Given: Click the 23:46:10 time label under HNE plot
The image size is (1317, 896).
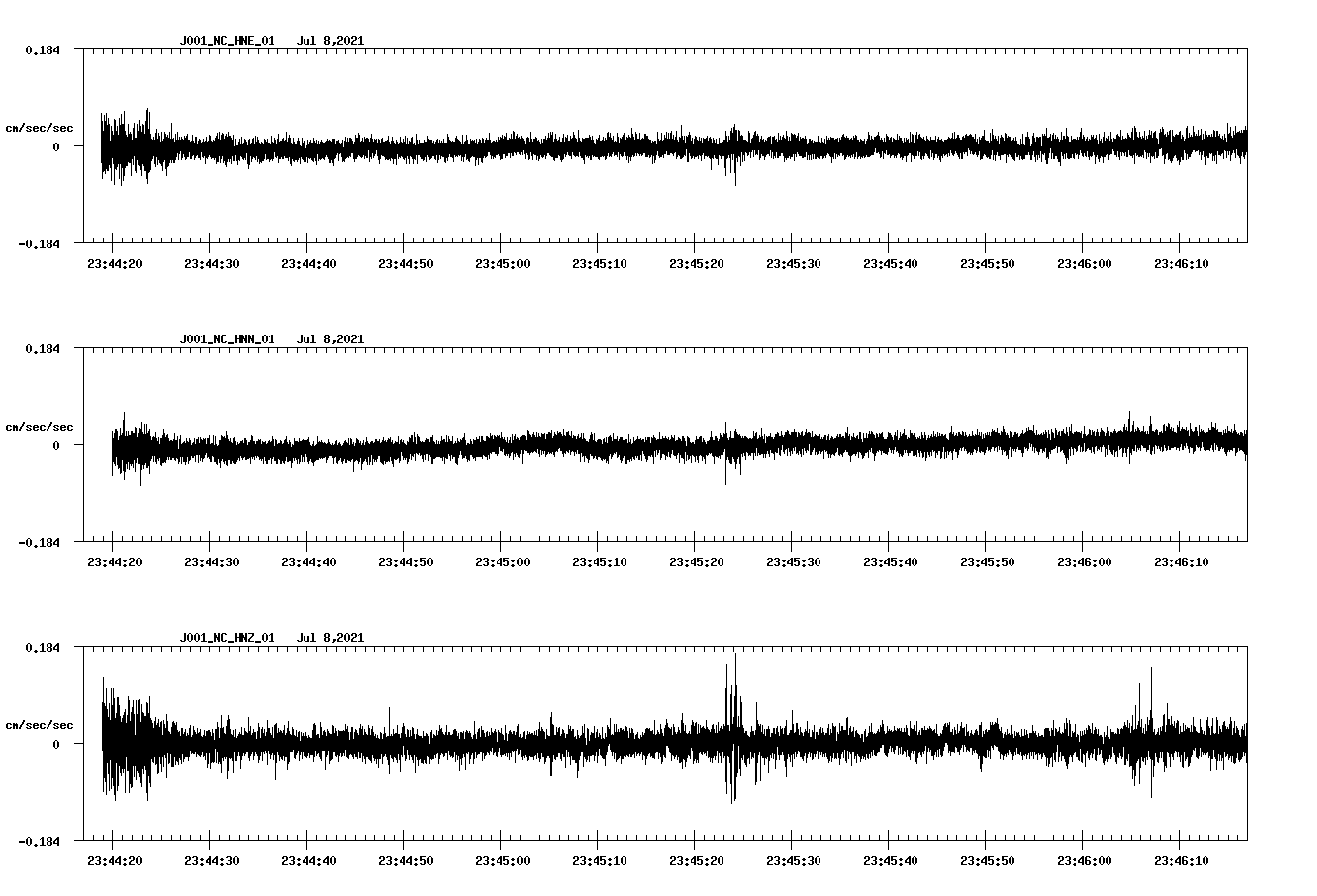Looking at the screenshot, I should click(1181, 263).
